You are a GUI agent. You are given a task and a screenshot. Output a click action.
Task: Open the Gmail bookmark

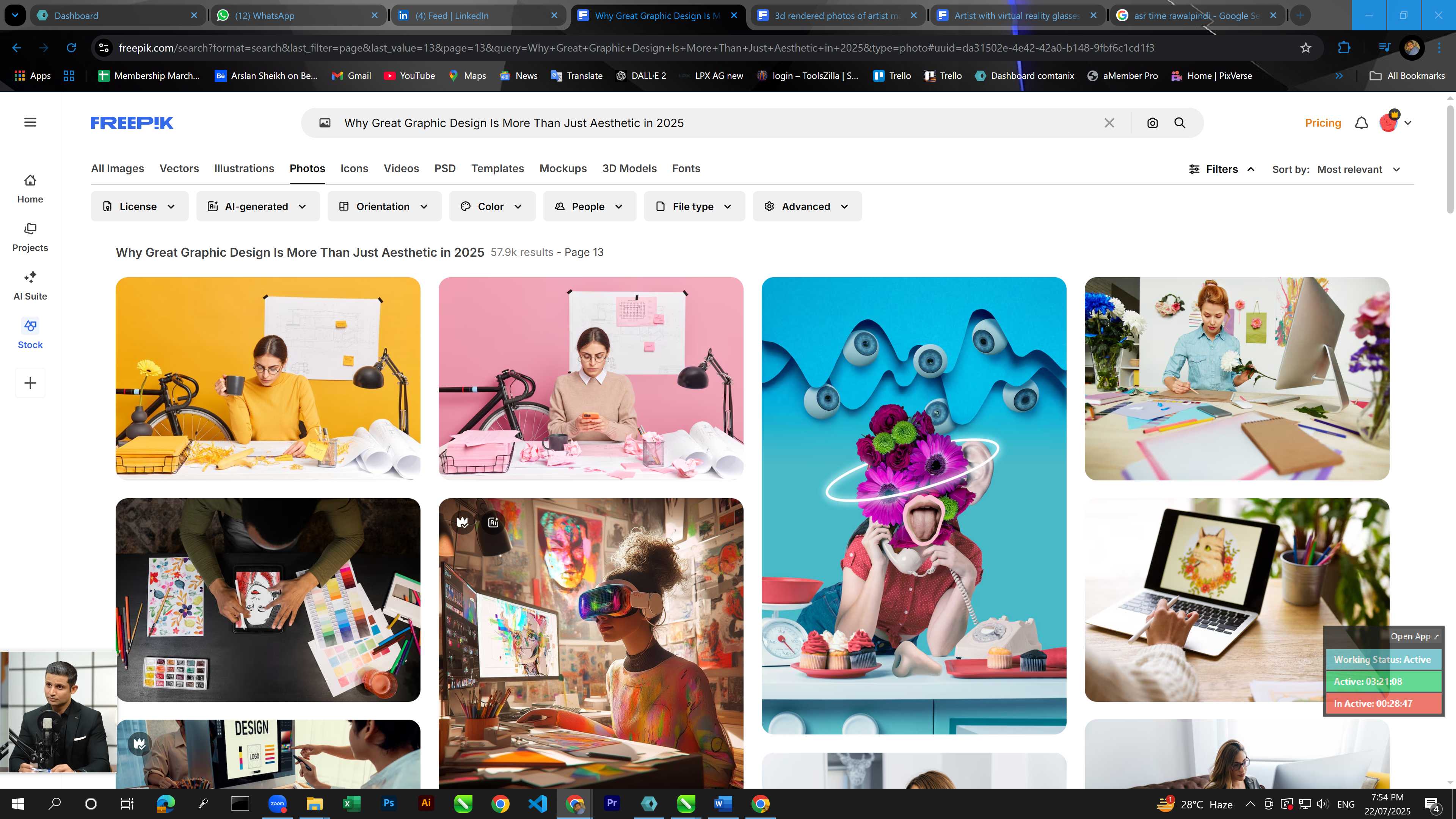pos(351,75)
